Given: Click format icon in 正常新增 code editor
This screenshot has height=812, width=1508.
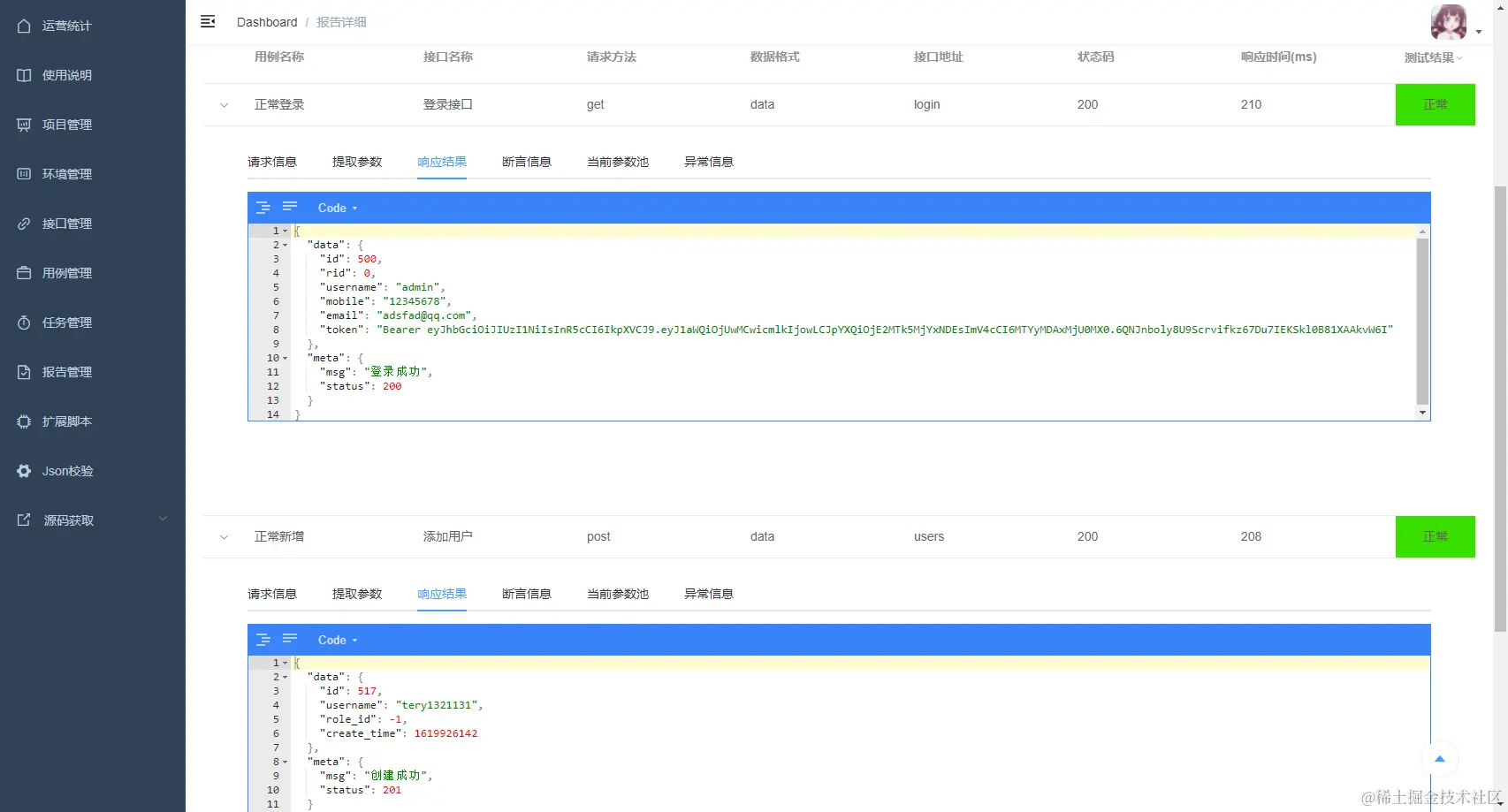Looking at the screenshot, I should point(263,640).
